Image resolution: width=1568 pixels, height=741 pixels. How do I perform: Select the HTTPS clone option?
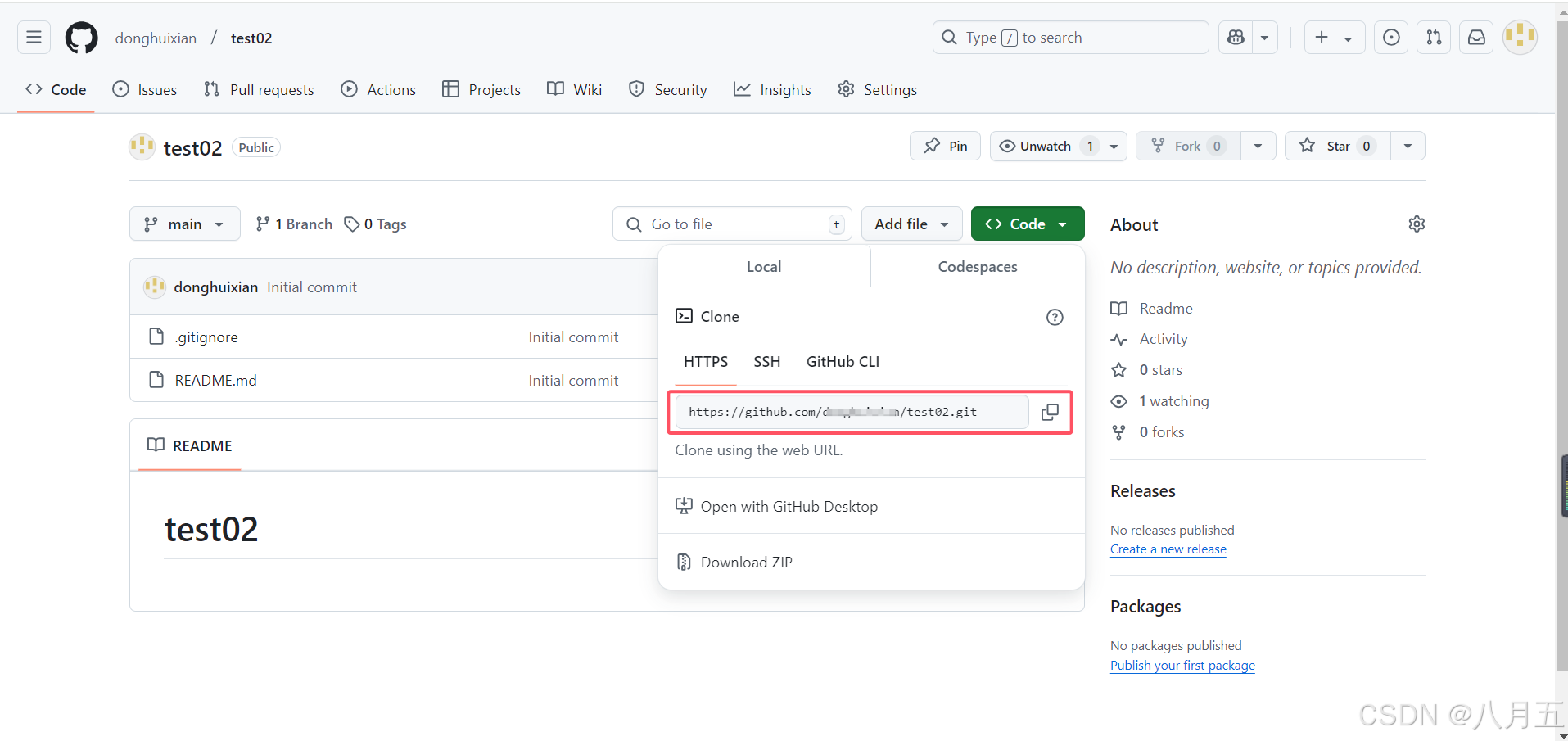click(706, 362)
